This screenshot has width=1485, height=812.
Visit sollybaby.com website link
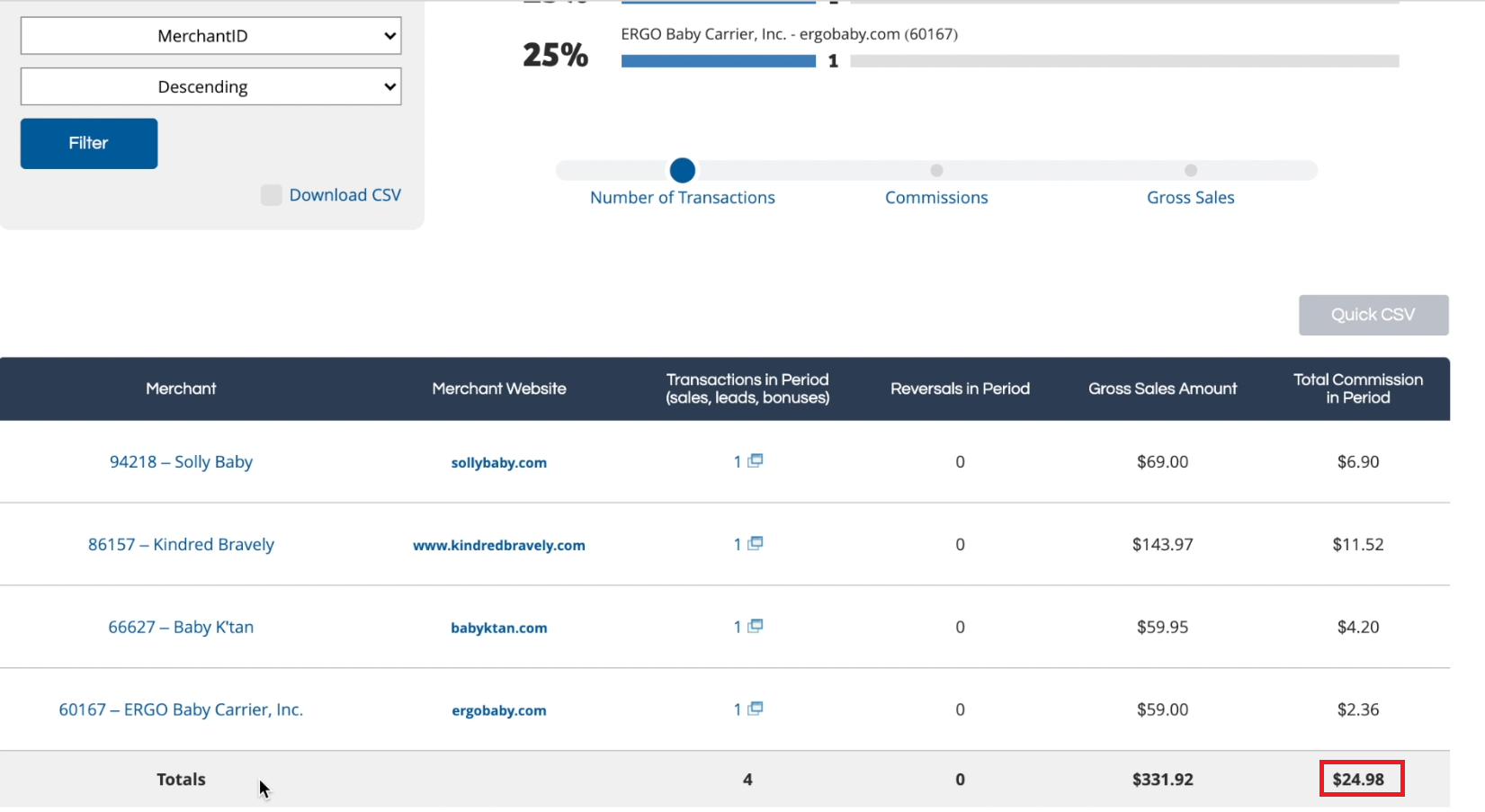(499, 462)
